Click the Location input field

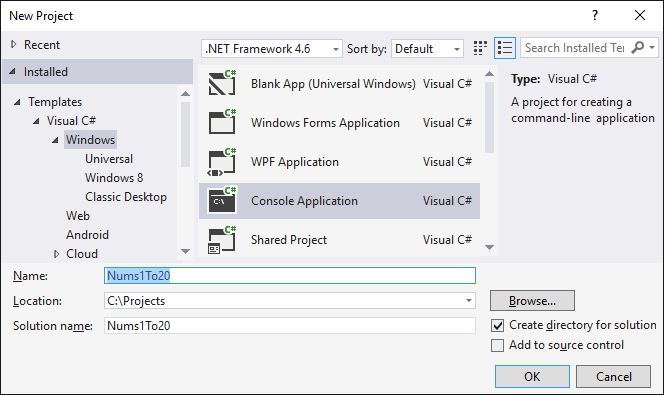pos(290,301)
